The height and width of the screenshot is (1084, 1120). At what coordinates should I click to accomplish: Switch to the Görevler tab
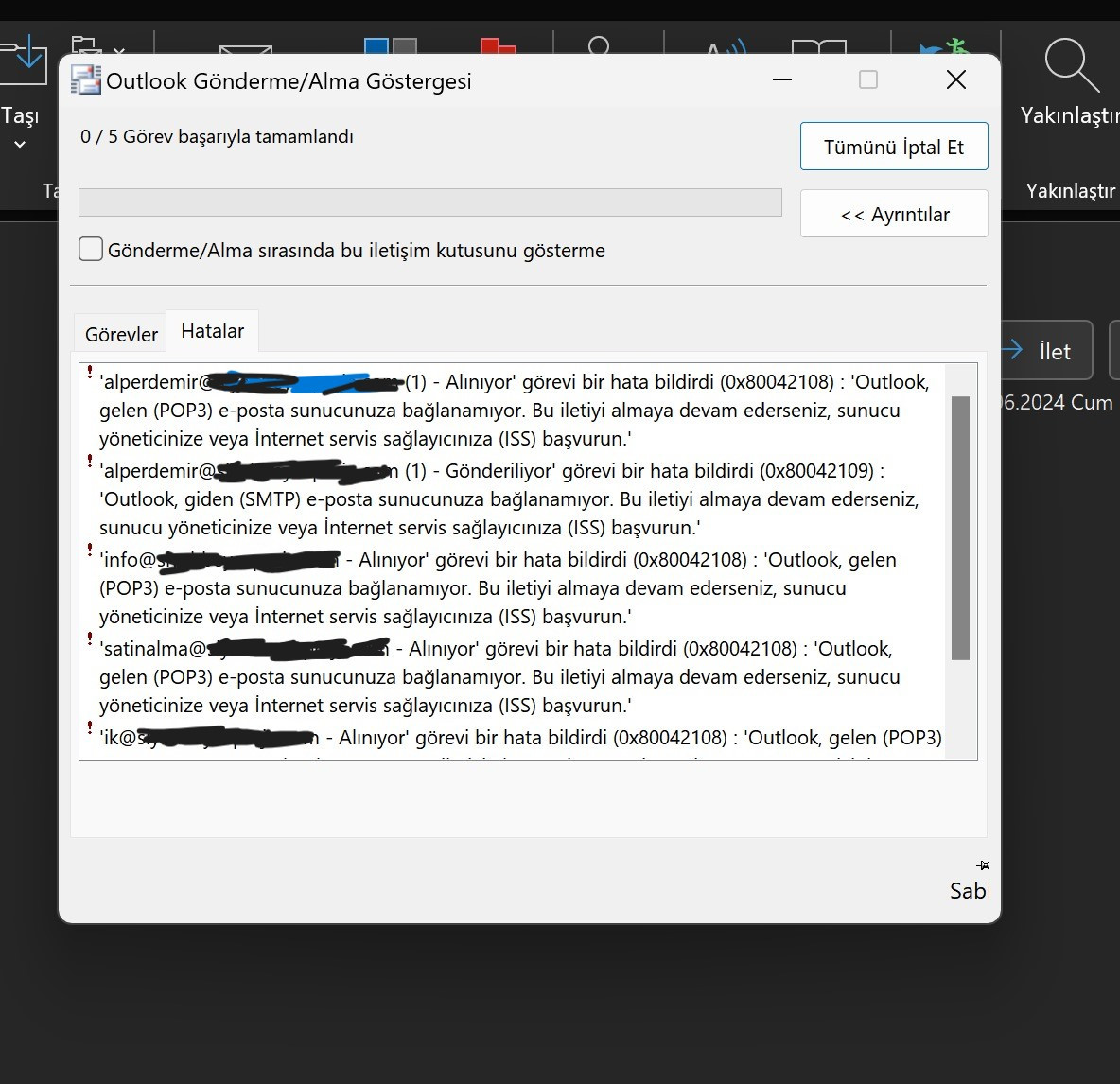[121, 334]
